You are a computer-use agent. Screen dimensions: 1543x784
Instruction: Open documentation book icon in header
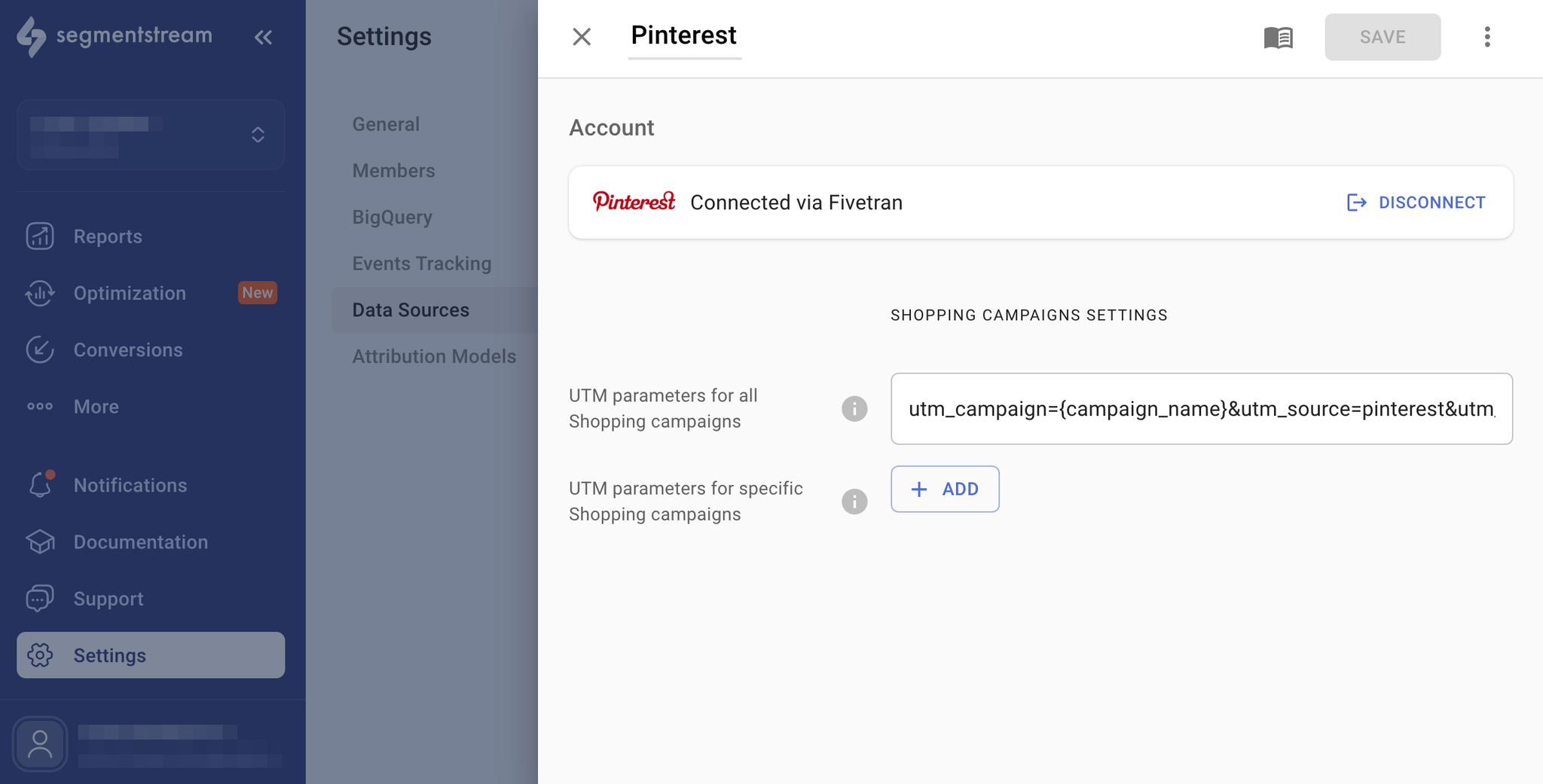pyautogui.click(x=1278, y=37)
